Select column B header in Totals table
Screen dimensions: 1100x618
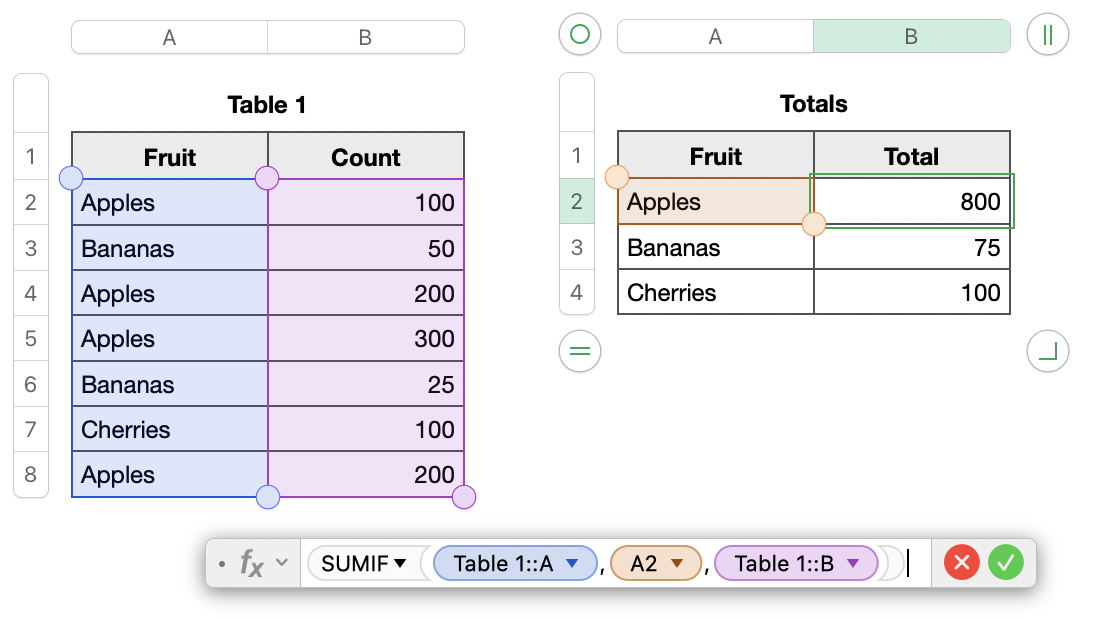coord(911,37)
